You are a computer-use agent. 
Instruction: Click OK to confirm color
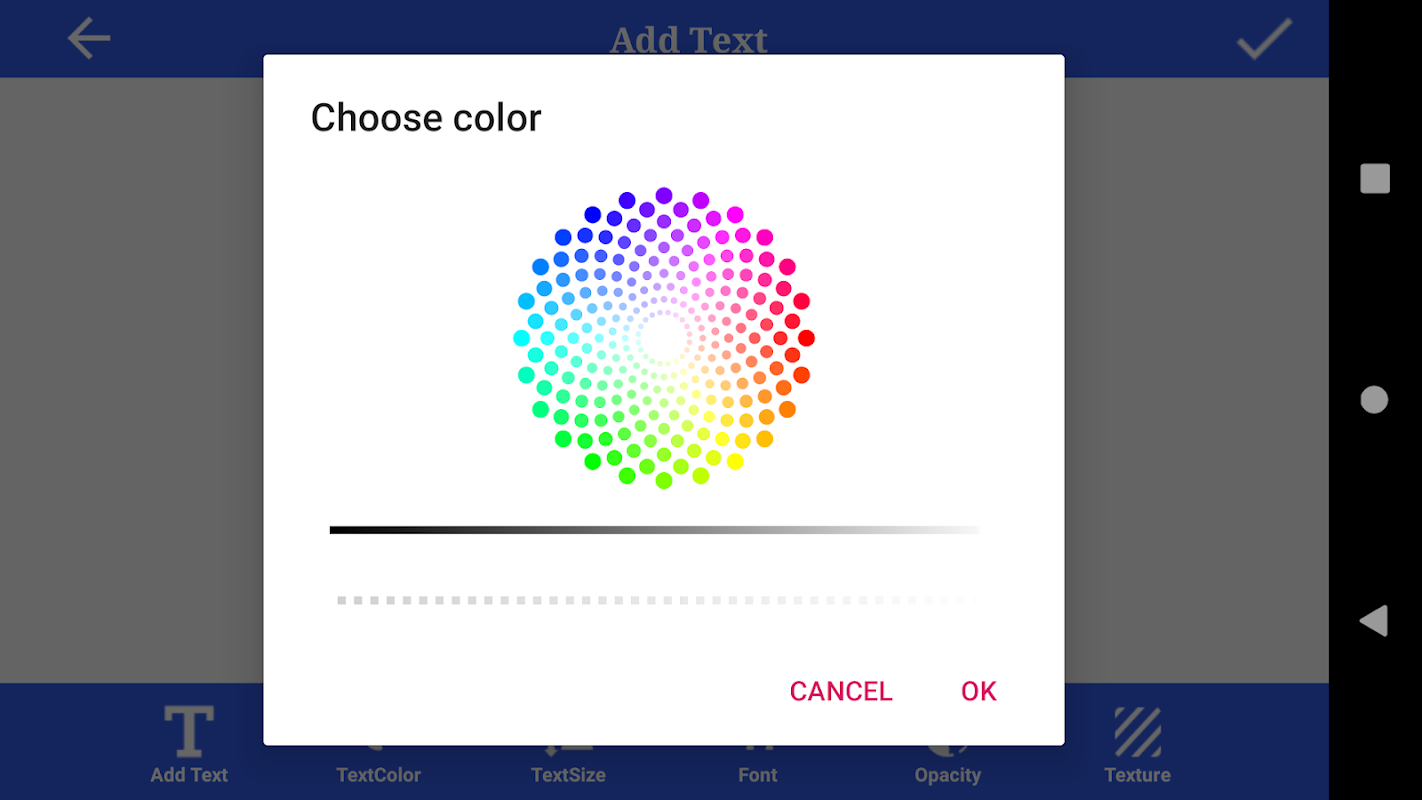coord(978,691)
